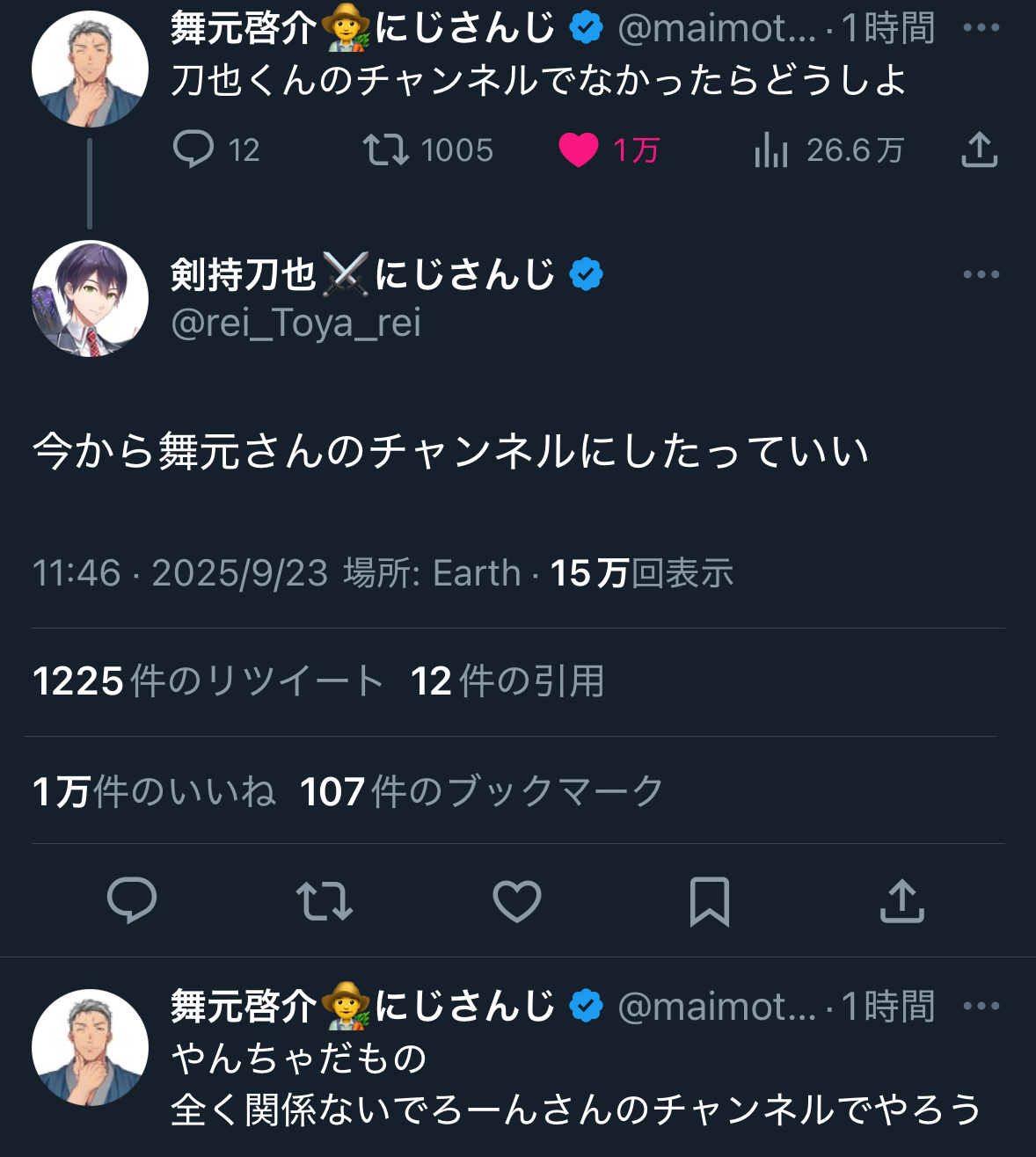This screenshot has height=1157, width=1036.
Task: Reply to Kenmochi Toya's main tweet
Action: [132, 901]
